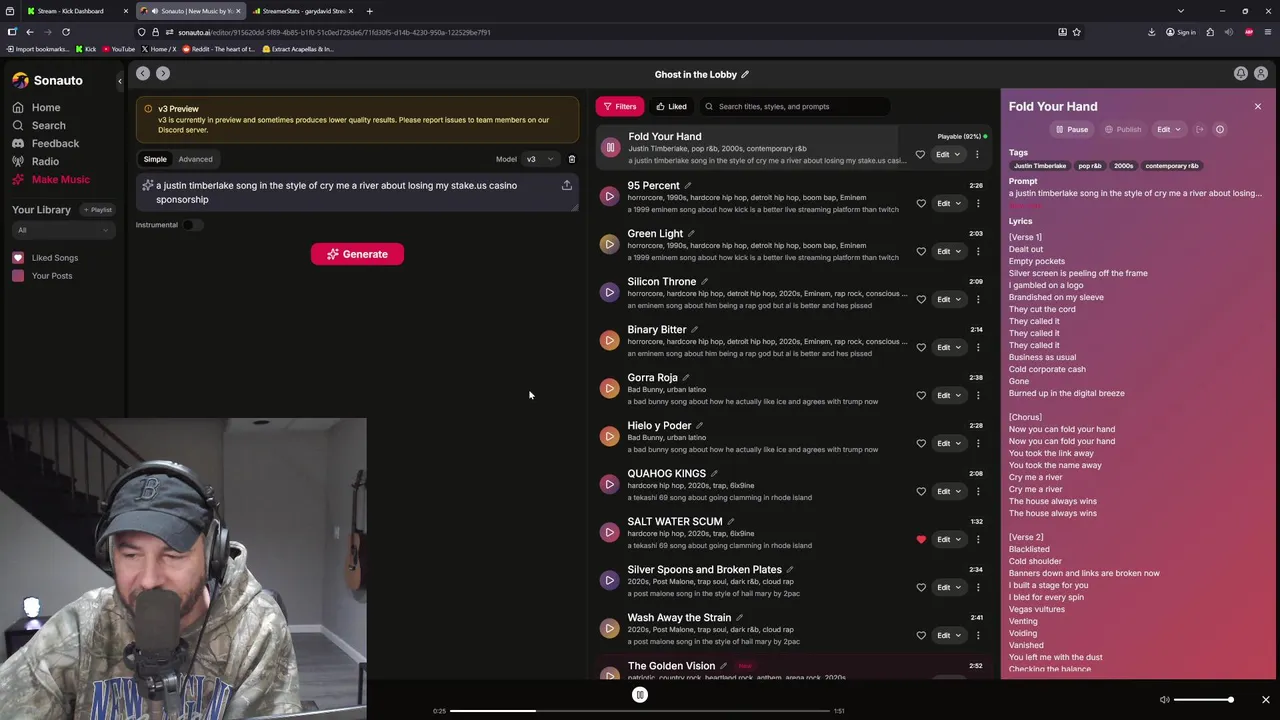Screen dimensions: 1280x720
Task: Toggle the Instrumental switch
Action: point(192,225)
